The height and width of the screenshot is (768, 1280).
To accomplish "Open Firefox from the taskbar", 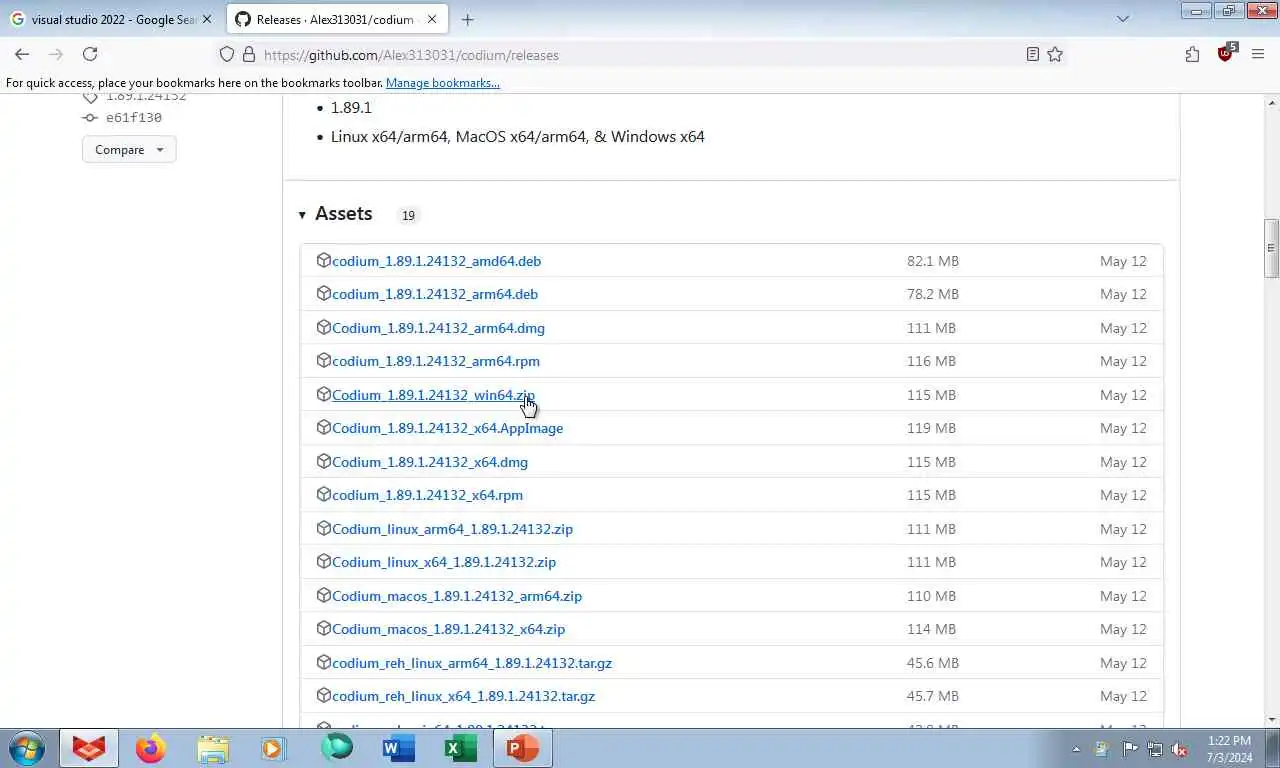I will click(150, 748).
